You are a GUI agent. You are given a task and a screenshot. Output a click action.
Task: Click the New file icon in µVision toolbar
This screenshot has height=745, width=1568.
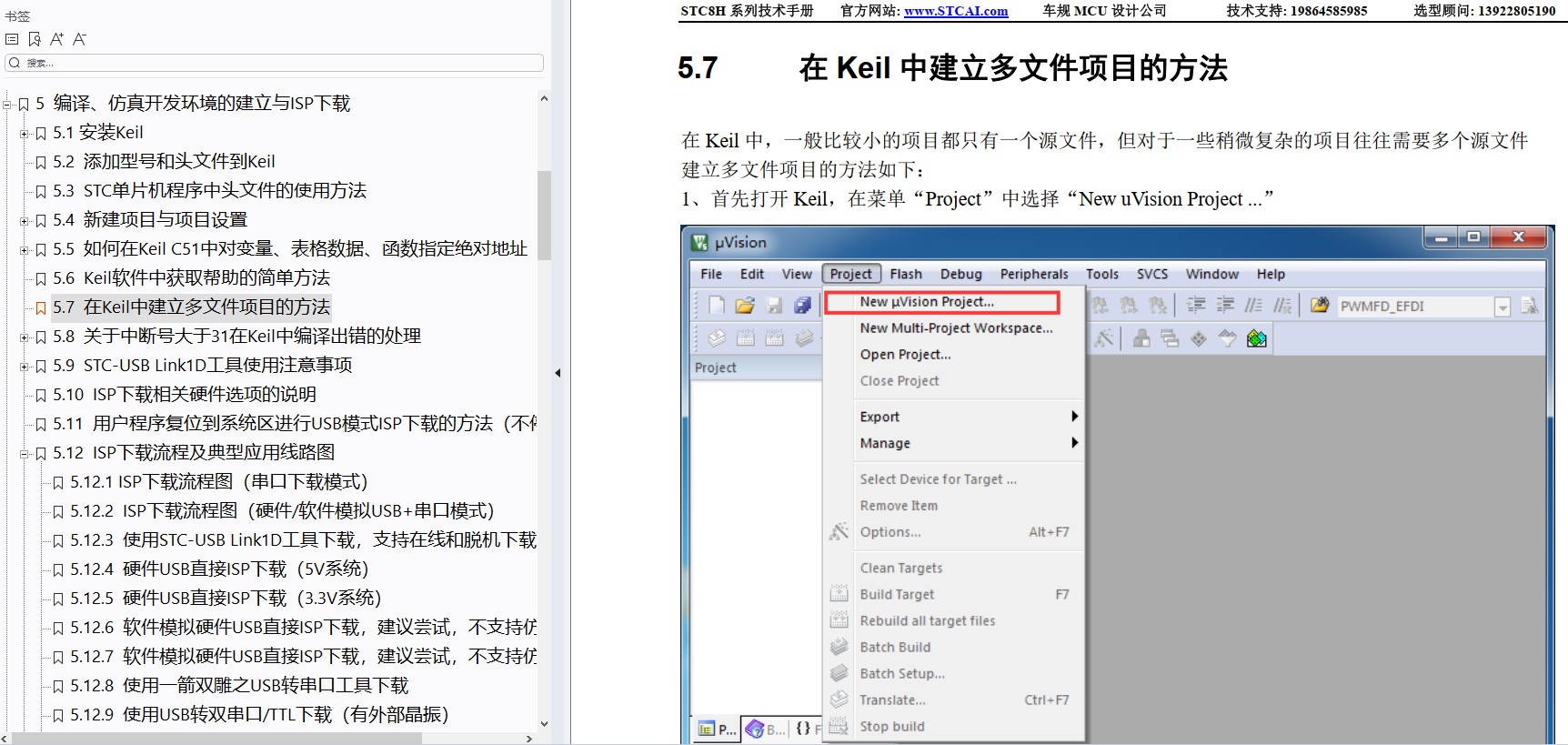coord(717,306)
